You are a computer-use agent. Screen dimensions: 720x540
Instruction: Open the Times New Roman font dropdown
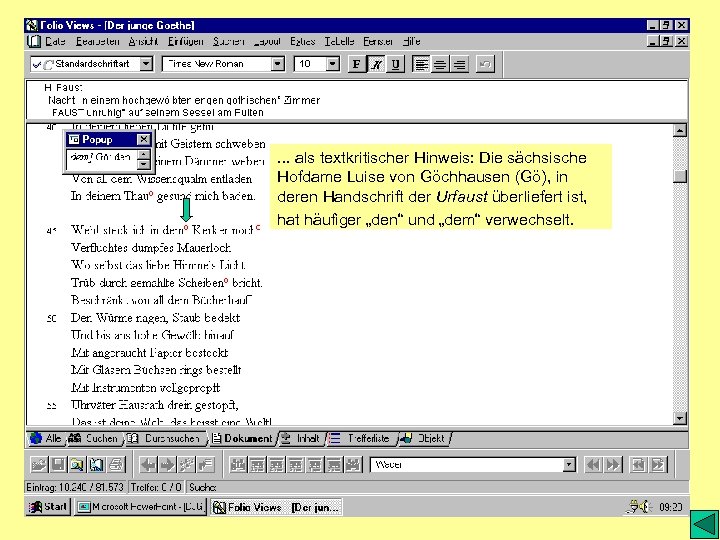pos(277,64)
